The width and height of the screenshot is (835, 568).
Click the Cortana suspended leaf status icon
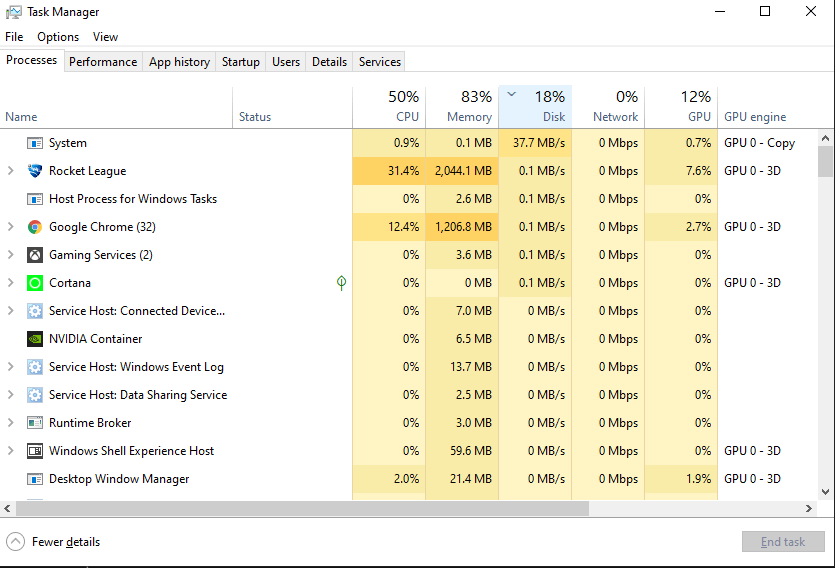(341, 283)
